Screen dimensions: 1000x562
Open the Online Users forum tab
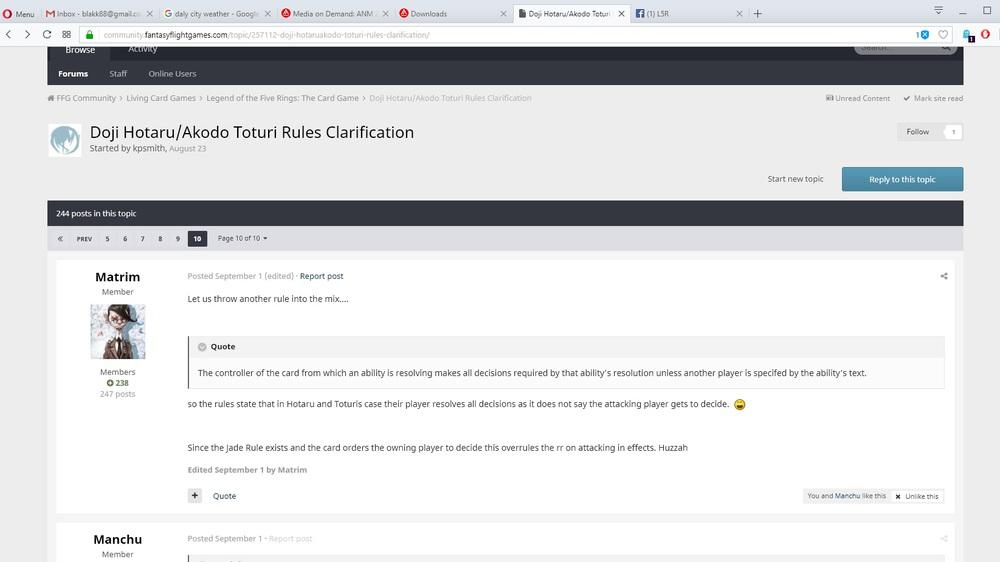[x=172, y=74]
